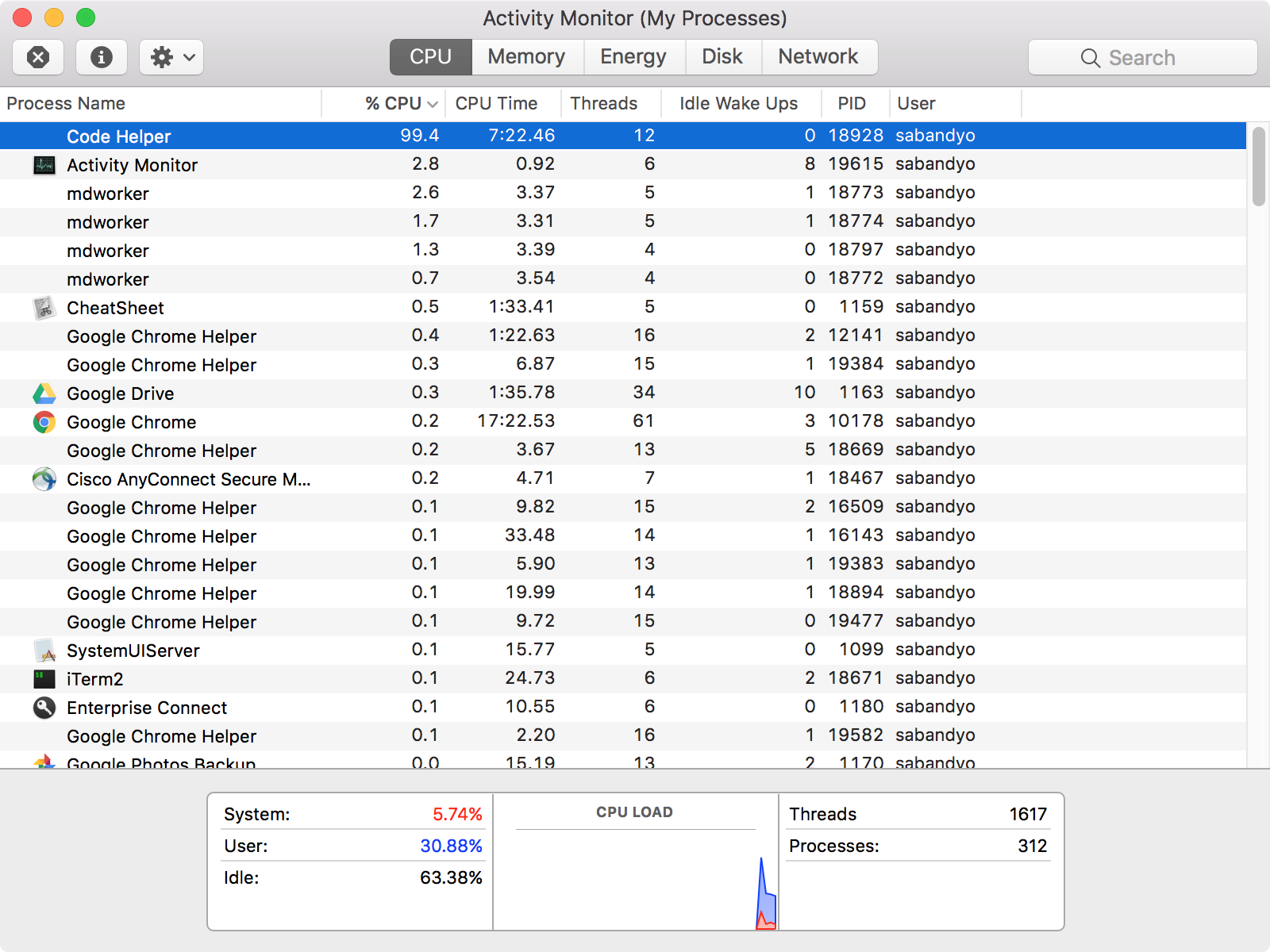Open the gear actions dropdown menu

click(171, 57)
